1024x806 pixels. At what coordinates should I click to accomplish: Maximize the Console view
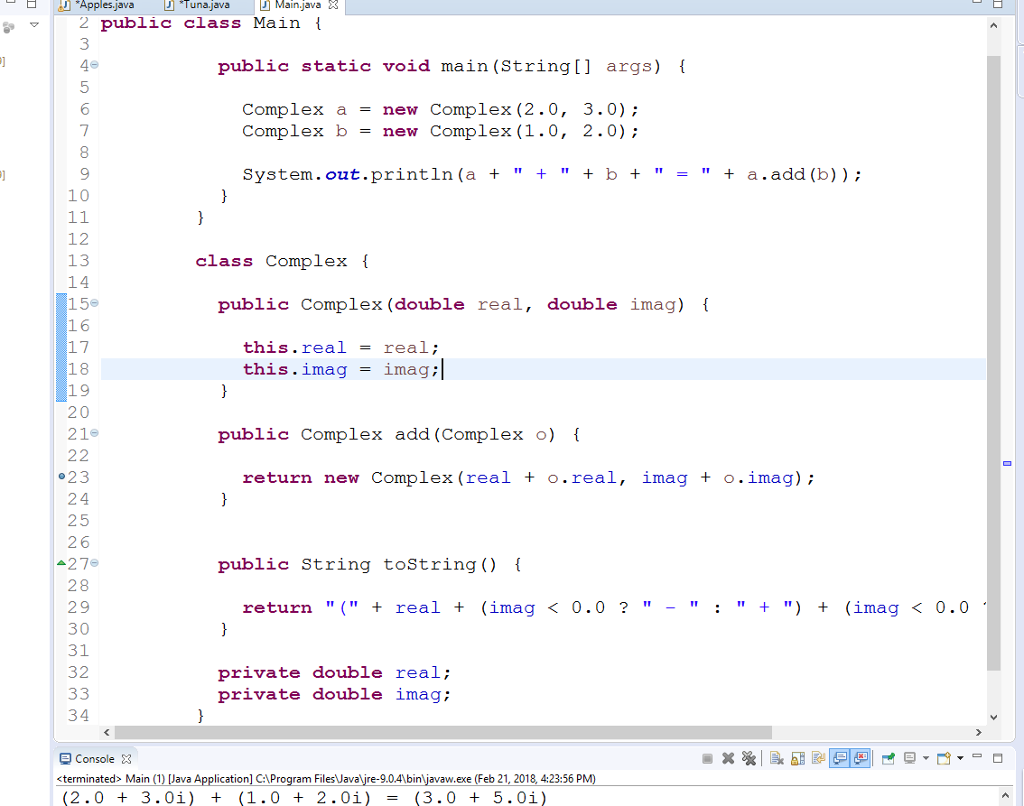point(997,757)
